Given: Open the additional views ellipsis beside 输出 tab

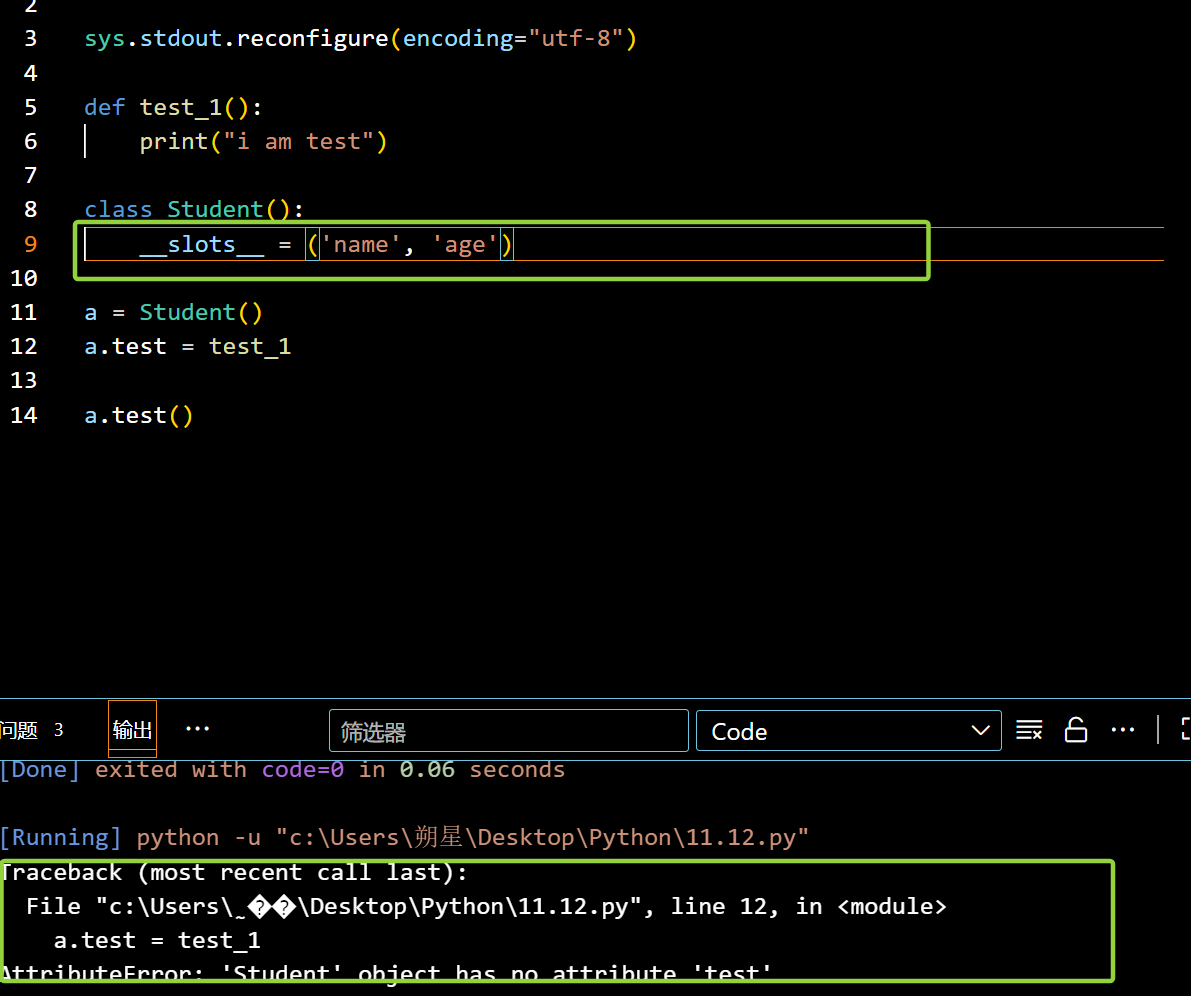Looking at the screenshot, I should pos(198,729).
